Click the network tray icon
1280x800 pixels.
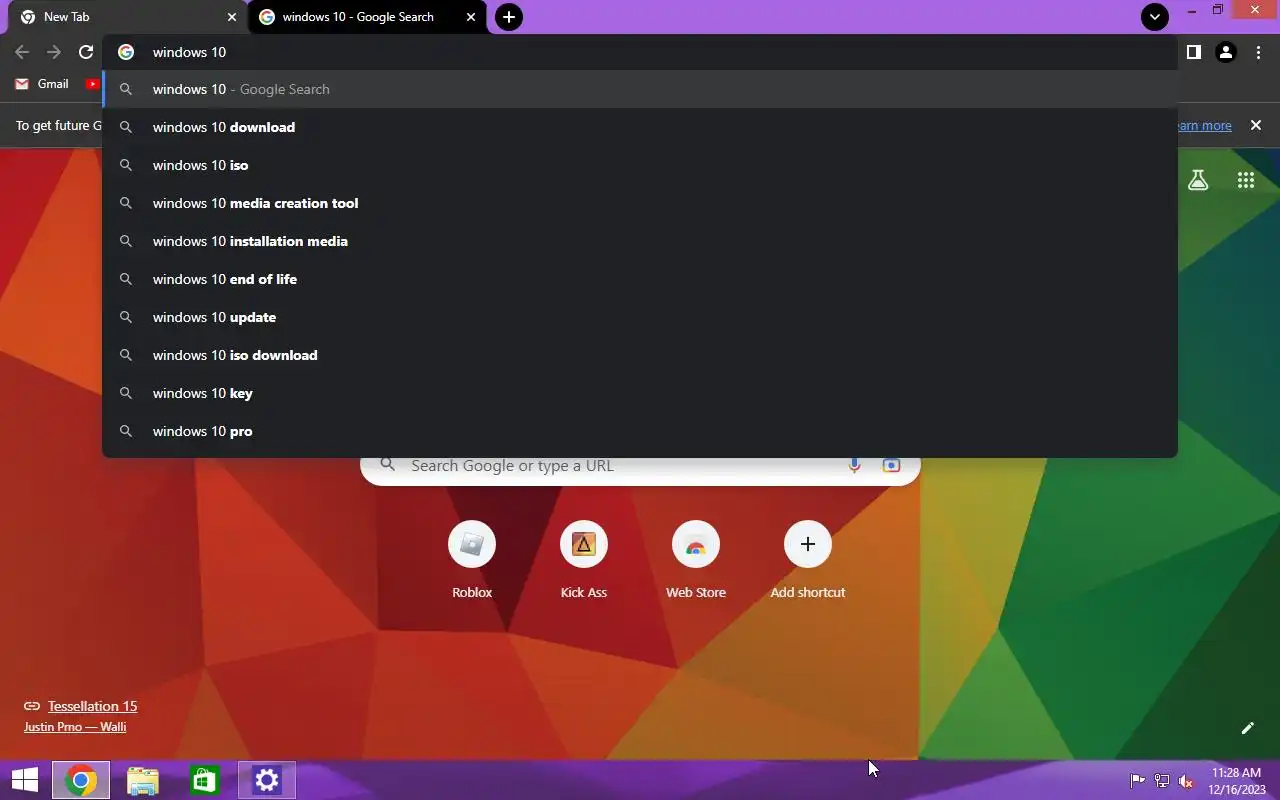1162,781
